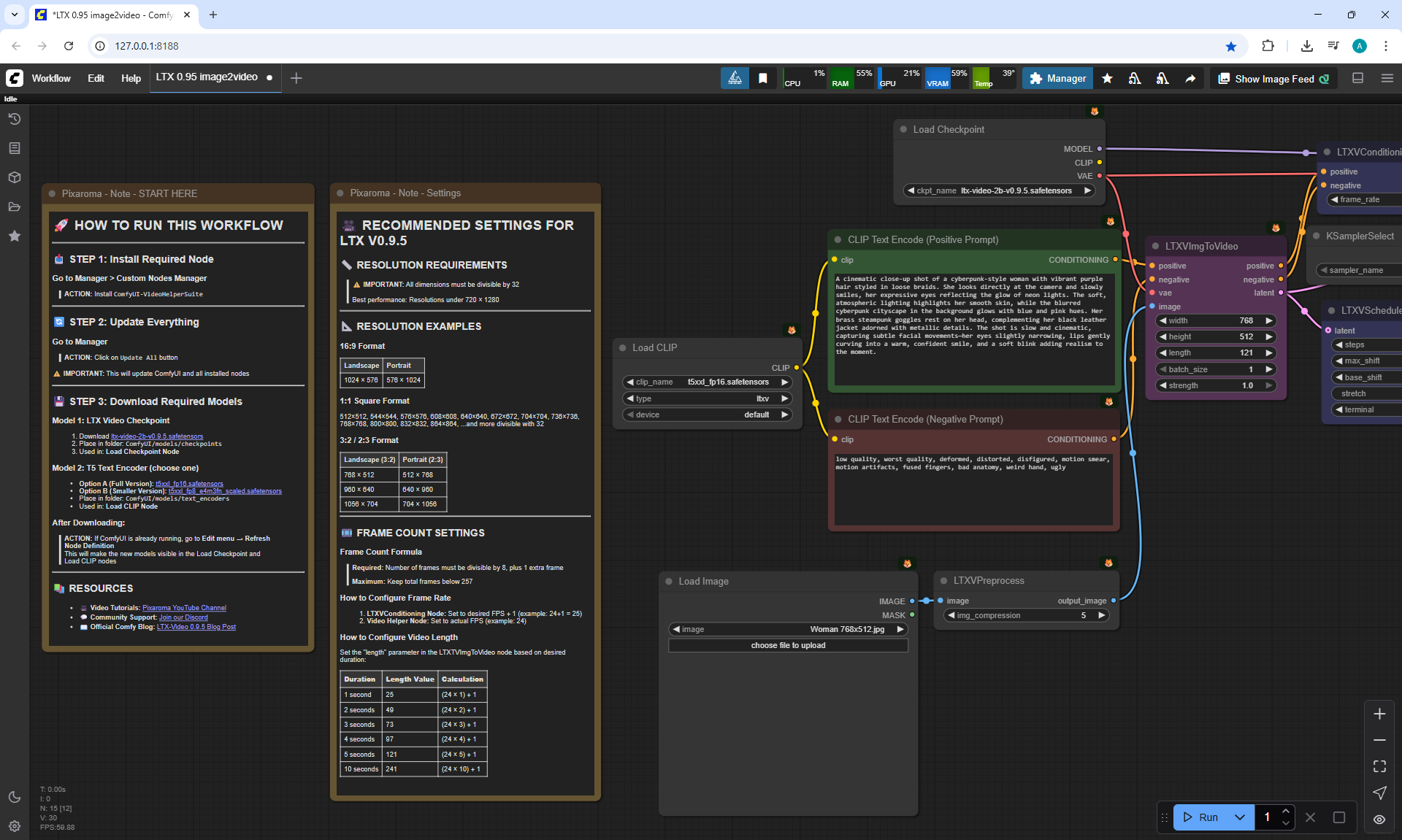Viewport: 1402px width, 840px height.
Task: Click the strength slider in LTXVImgToVideo
Action: pyautogui.click(x=1216, y=385)
